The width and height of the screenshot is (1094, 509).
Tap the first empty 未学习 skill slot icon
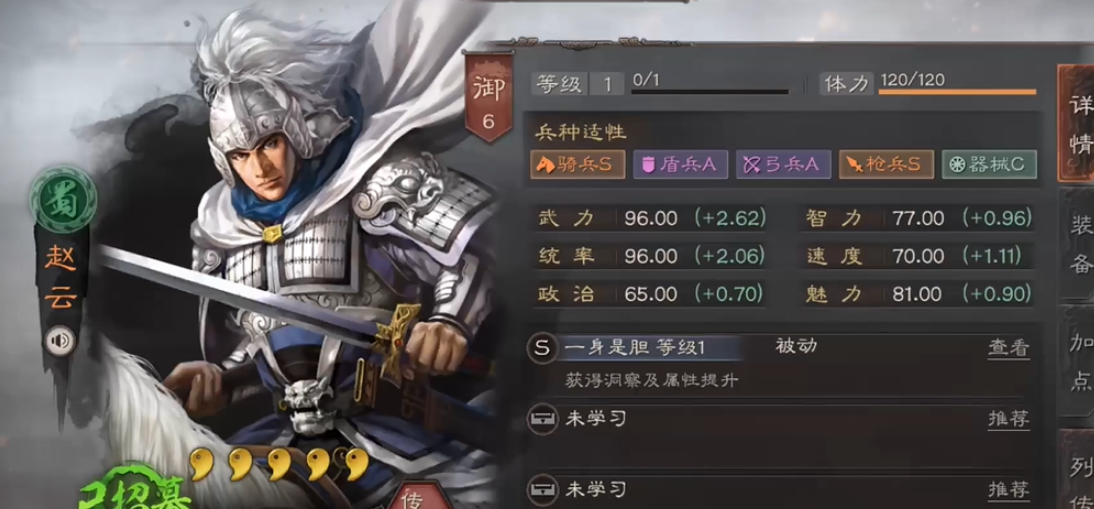pyautogui.click(x=543, y=419)
